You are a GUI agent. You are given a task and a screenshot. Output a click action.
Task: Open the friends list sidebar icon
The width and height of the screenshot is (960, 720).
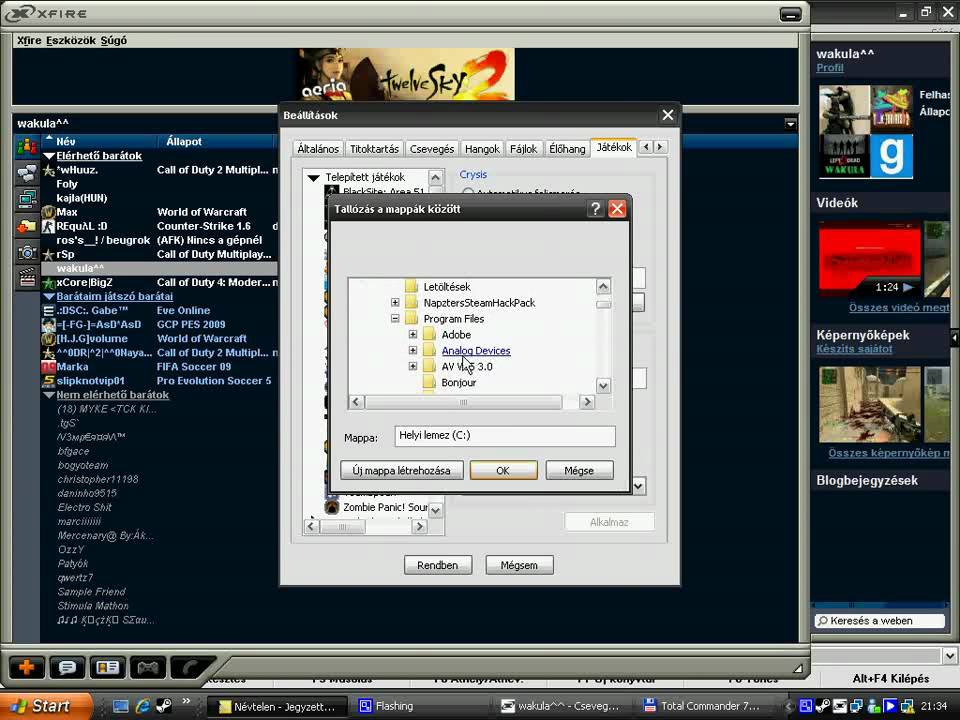pos(27,146)
